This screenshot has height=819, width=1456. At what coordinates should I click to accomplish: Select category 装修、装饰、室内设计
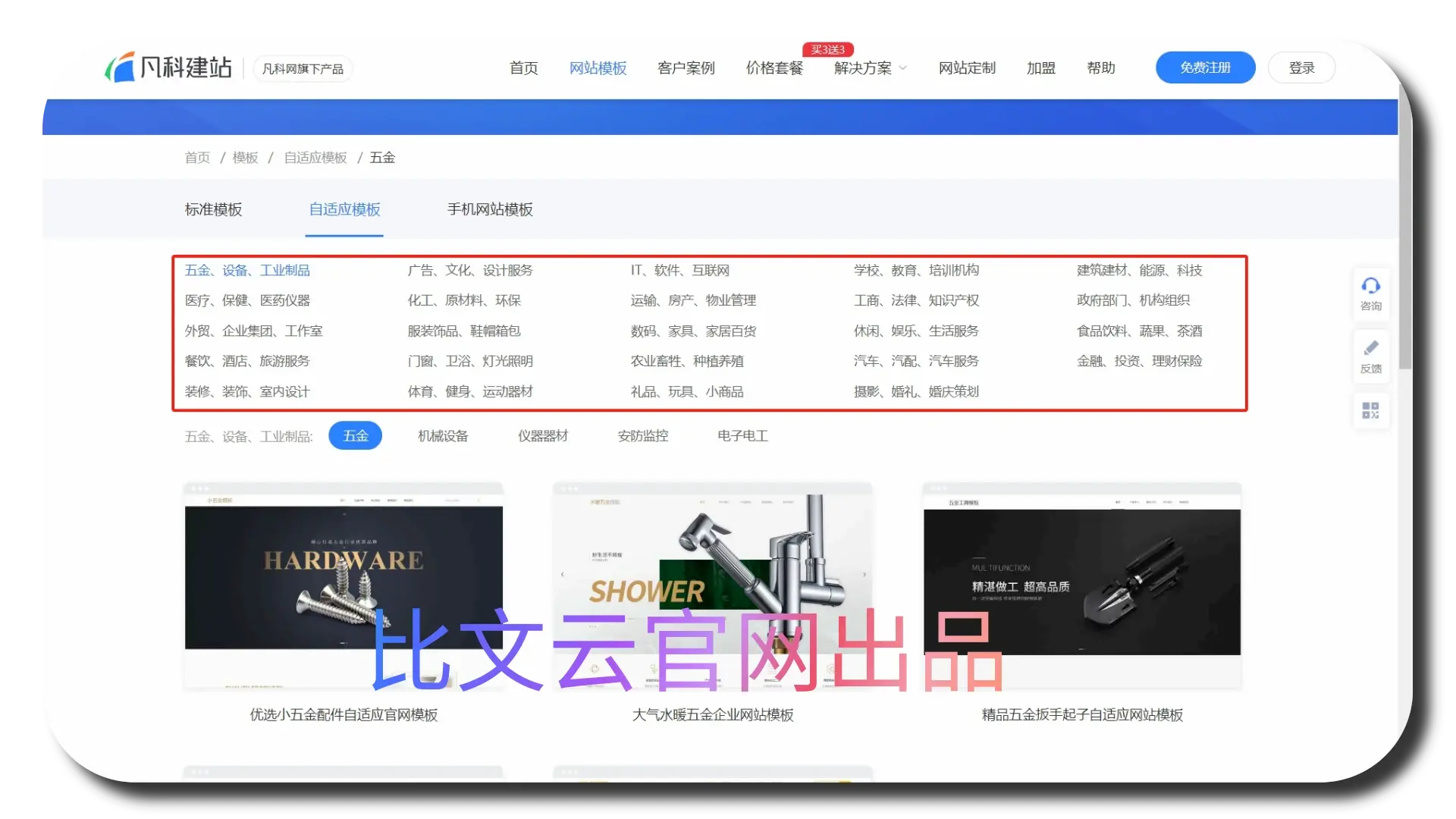247,392
